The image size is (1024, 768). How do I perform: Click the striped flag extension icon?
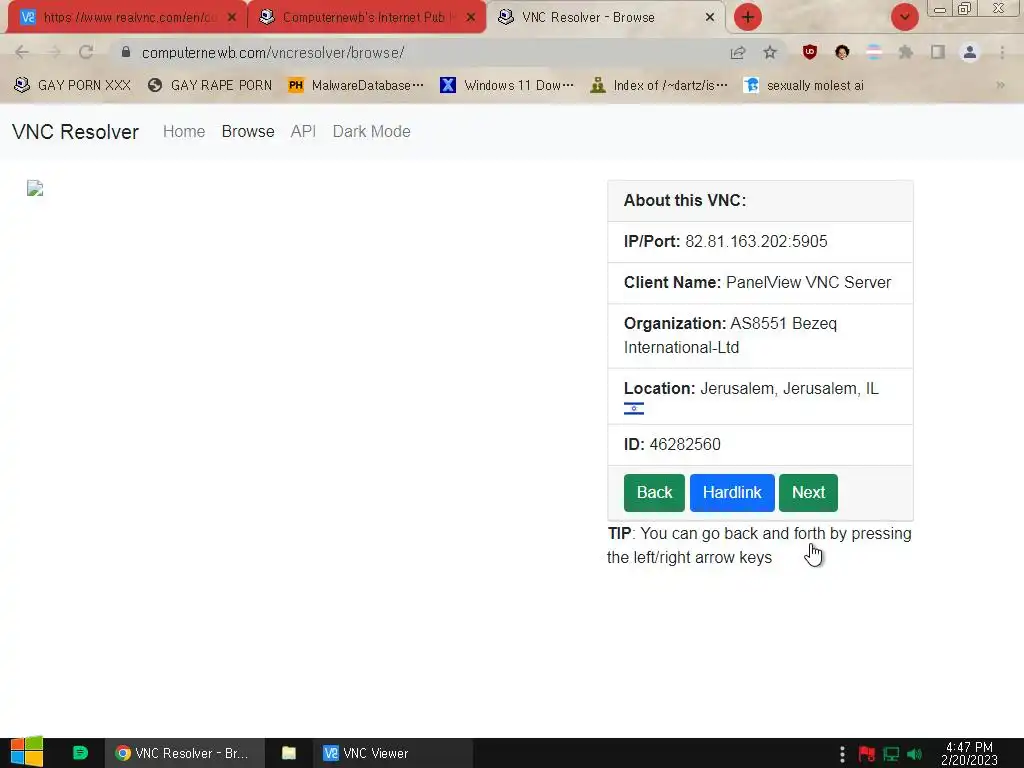click(x=874, y=52)
